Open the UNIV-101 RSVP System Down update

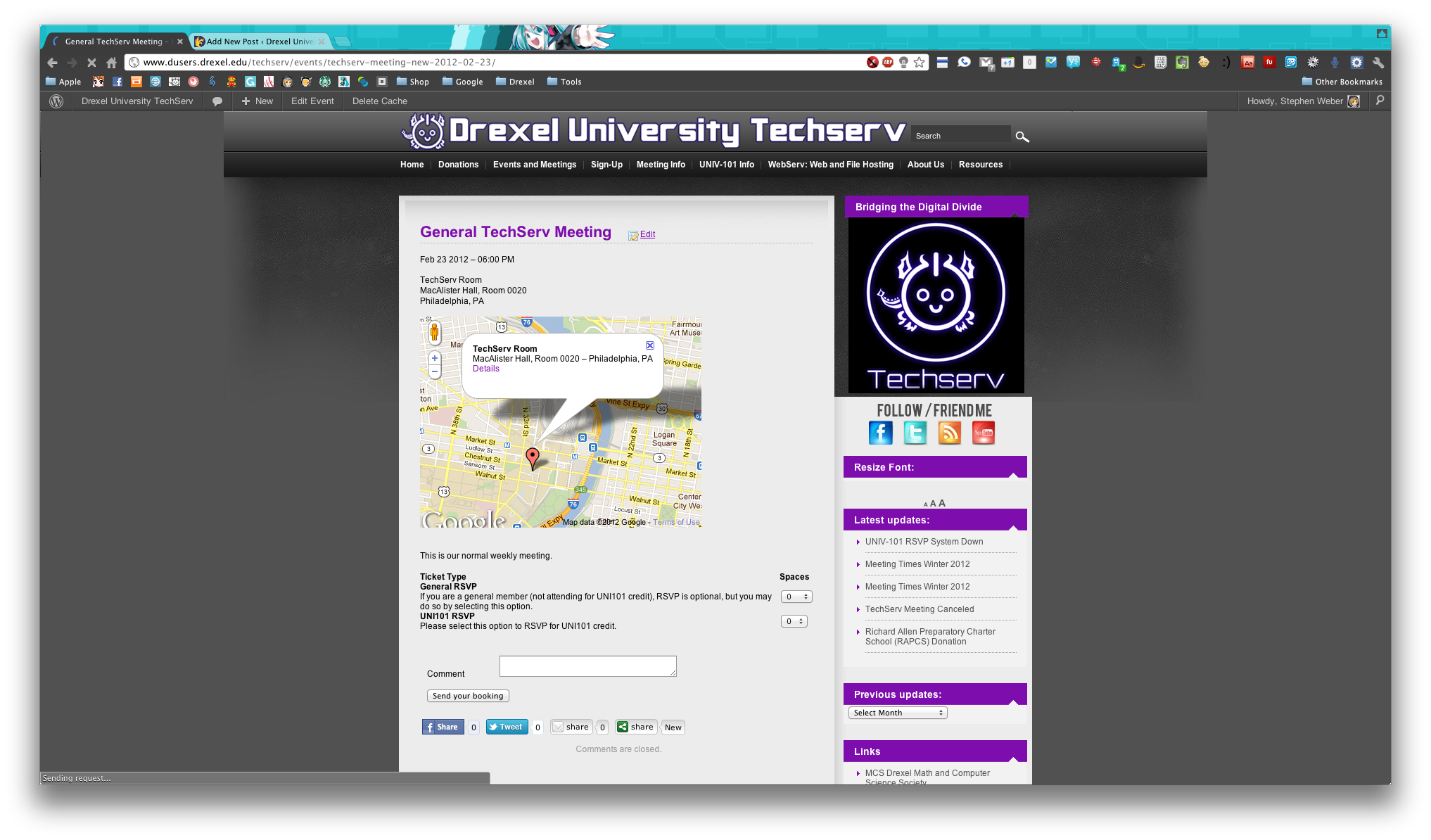coord(924,542)
